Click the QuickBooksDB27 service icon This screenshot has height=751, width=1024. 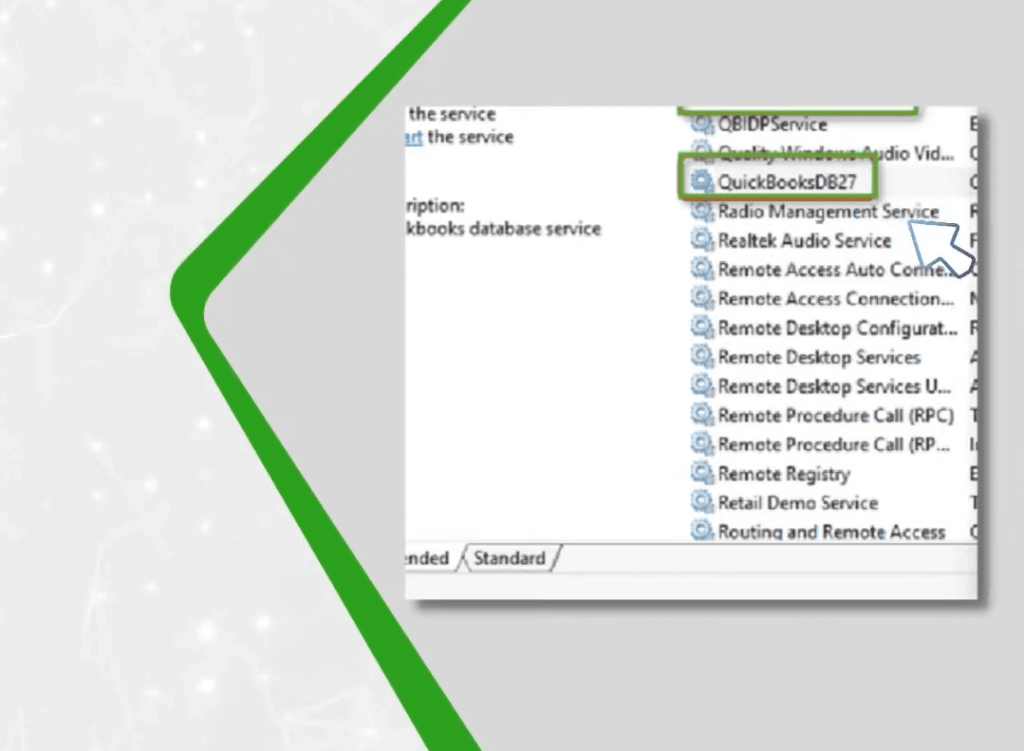pos(702,182)
